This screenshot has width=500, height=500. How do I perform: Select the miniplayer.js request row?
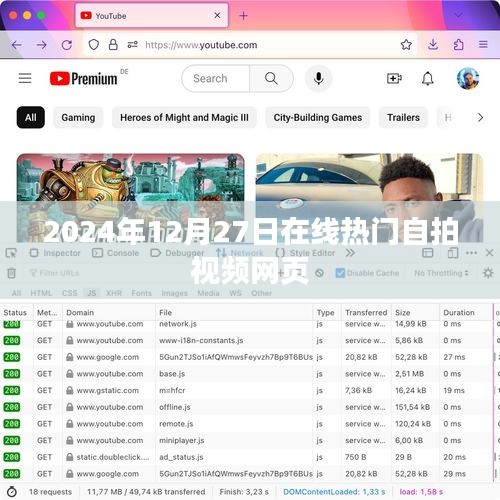pyautogui.click(x=247, y=440)
